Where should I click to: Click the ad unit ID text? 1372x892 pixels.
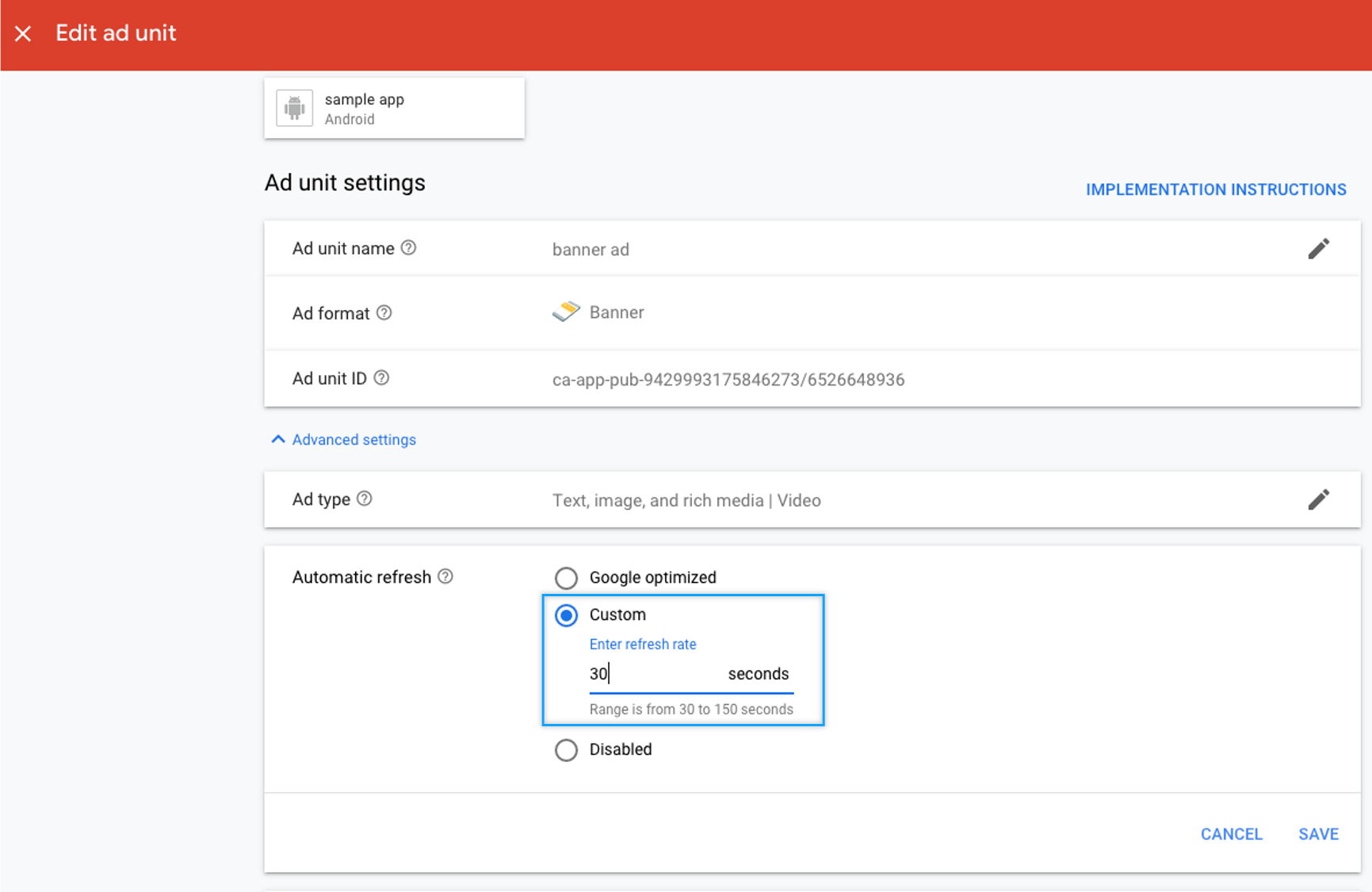[x=728, y=380]
